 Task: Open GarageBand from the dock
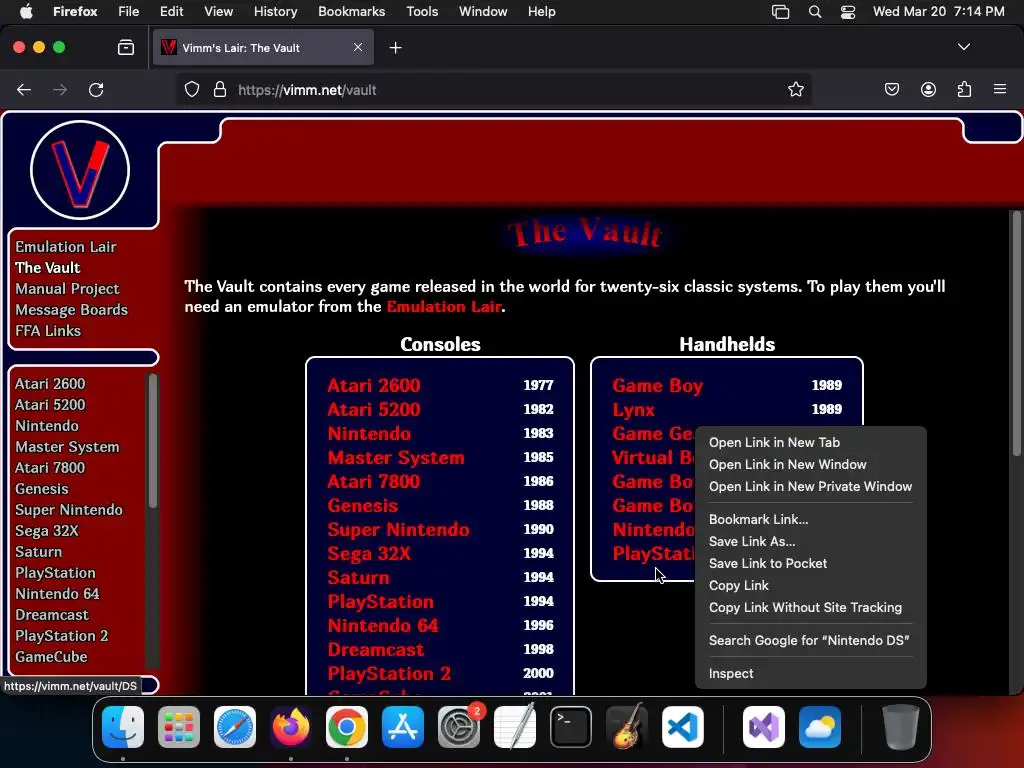(627, 727)
